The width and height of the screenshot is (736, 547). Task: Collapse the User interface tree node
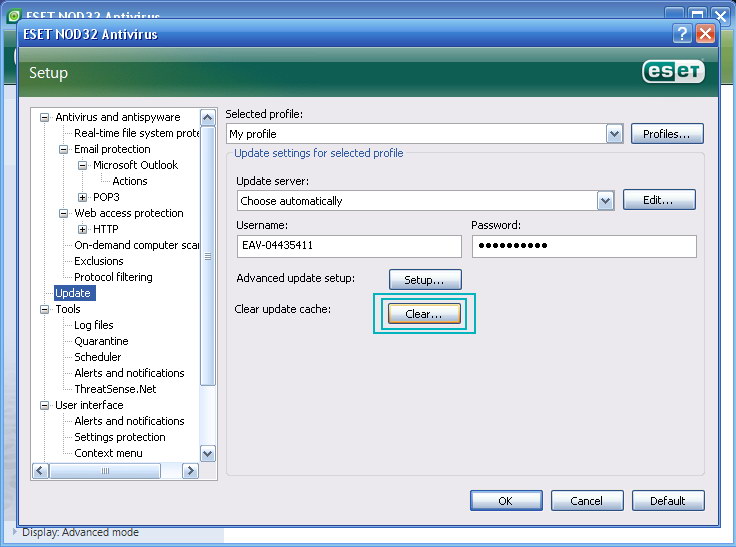45,405
